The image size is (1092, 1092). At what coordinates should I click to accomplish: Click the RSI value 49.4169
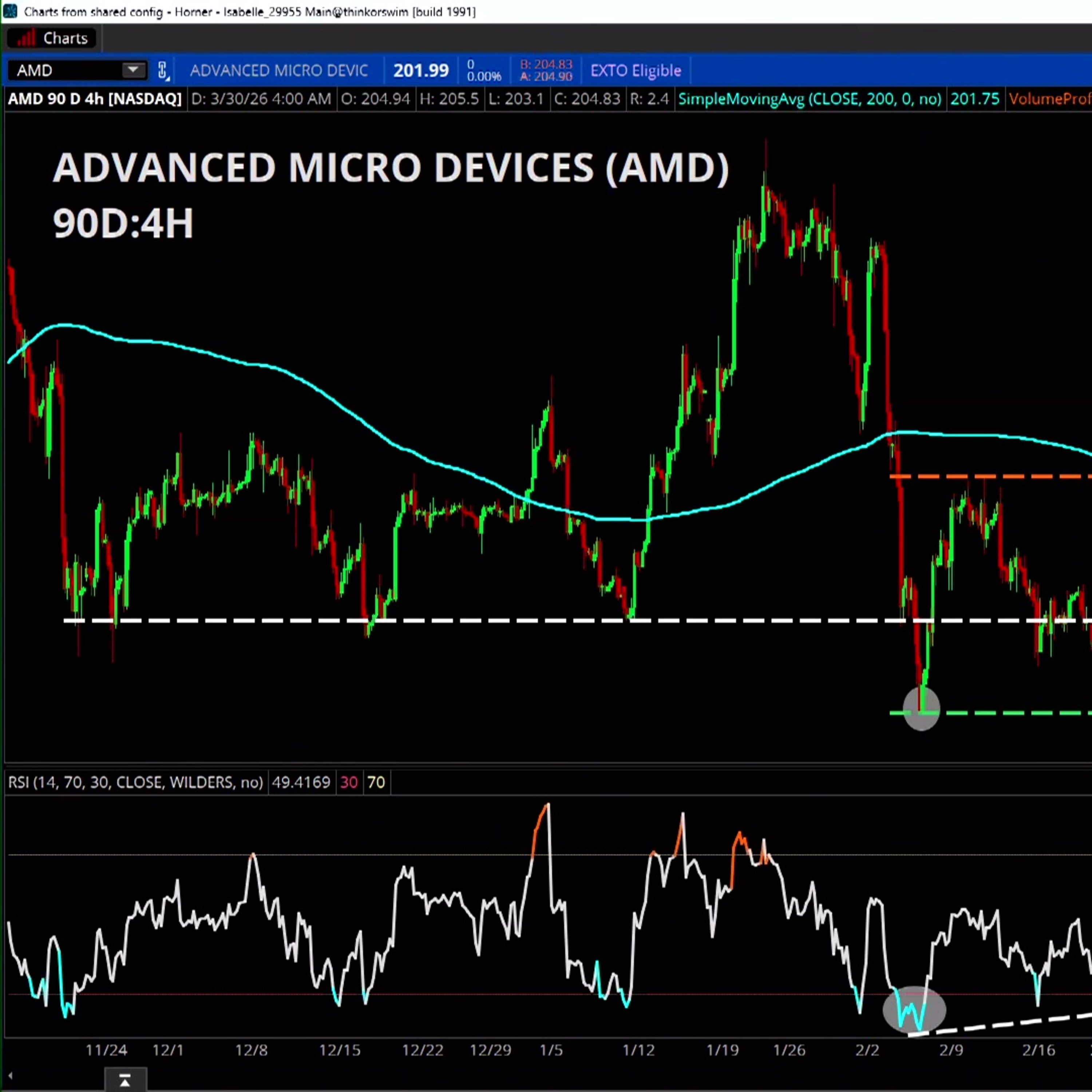(301, 782)
